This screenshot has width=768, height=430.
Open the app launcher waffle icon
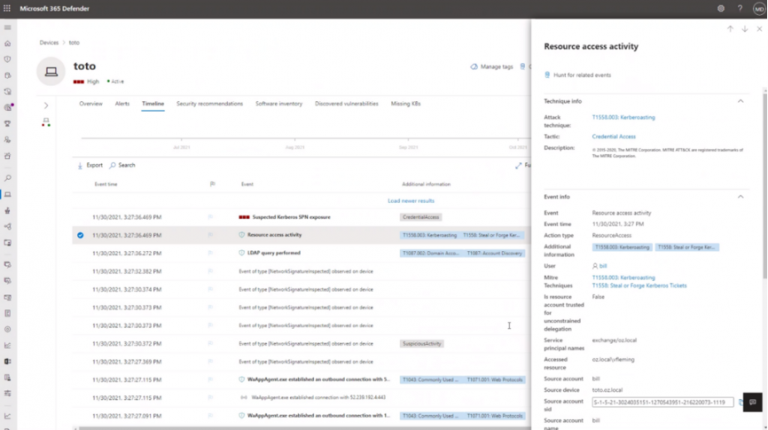tap(9, 8)
